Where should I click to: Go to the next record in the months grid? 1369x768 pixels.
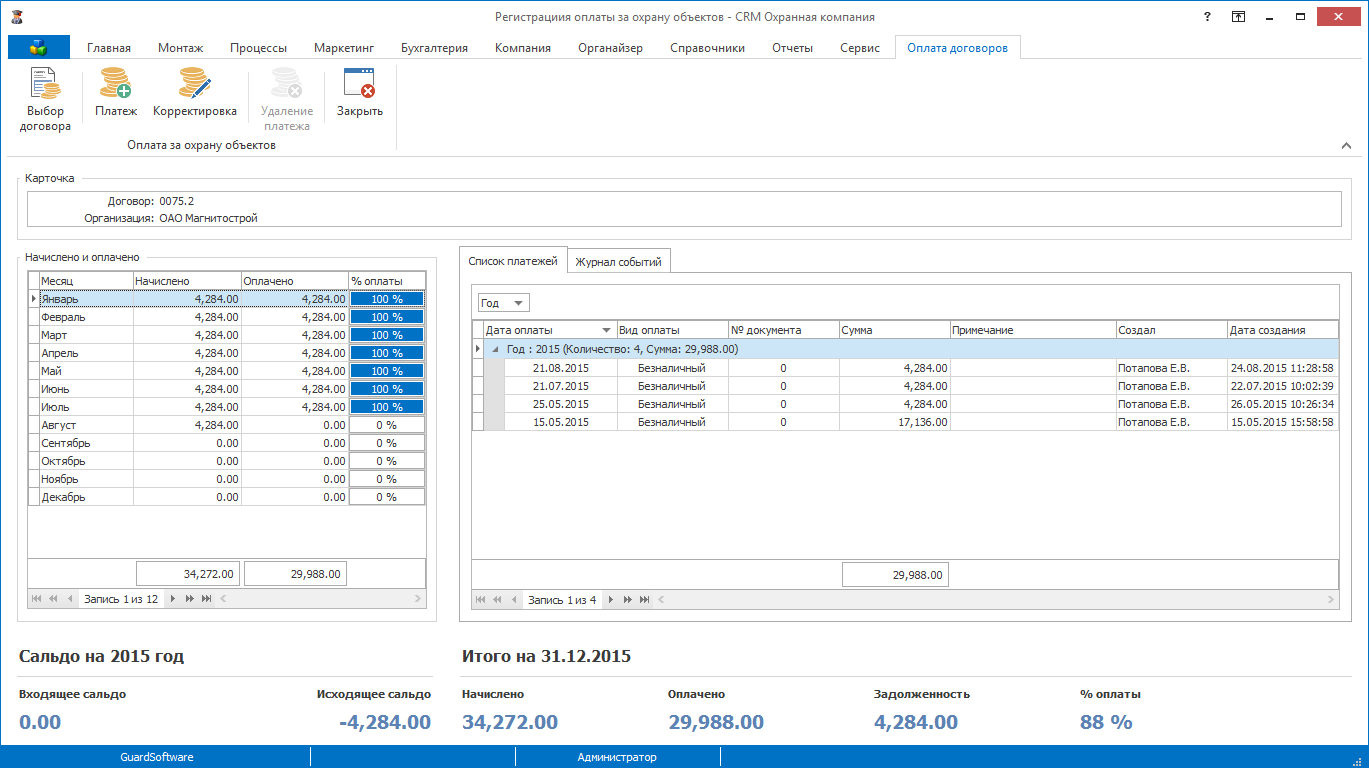coord(173,599)
